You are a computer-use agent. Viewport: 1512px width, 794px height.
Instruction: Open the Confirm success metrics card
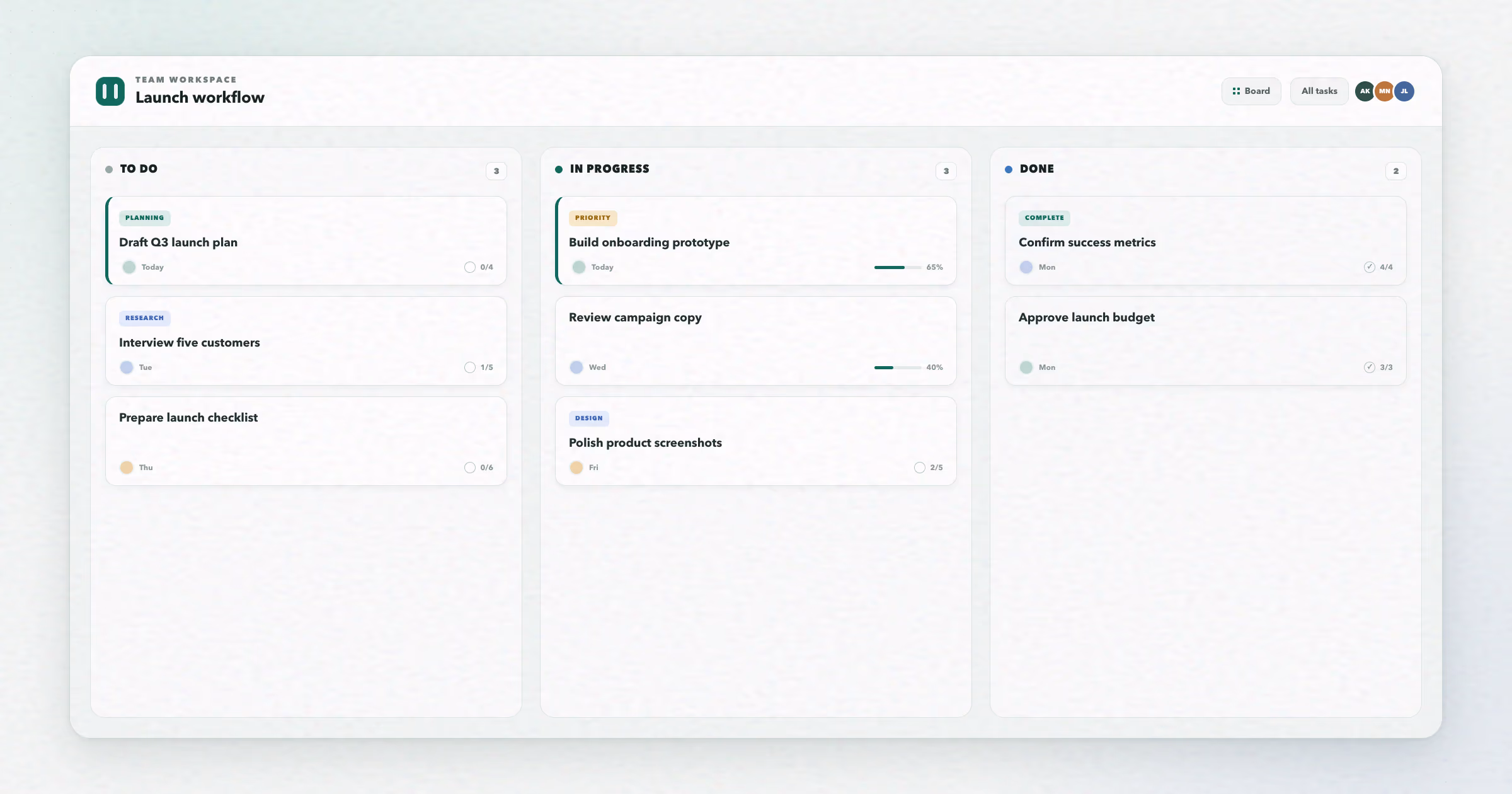pos(1206,241)
